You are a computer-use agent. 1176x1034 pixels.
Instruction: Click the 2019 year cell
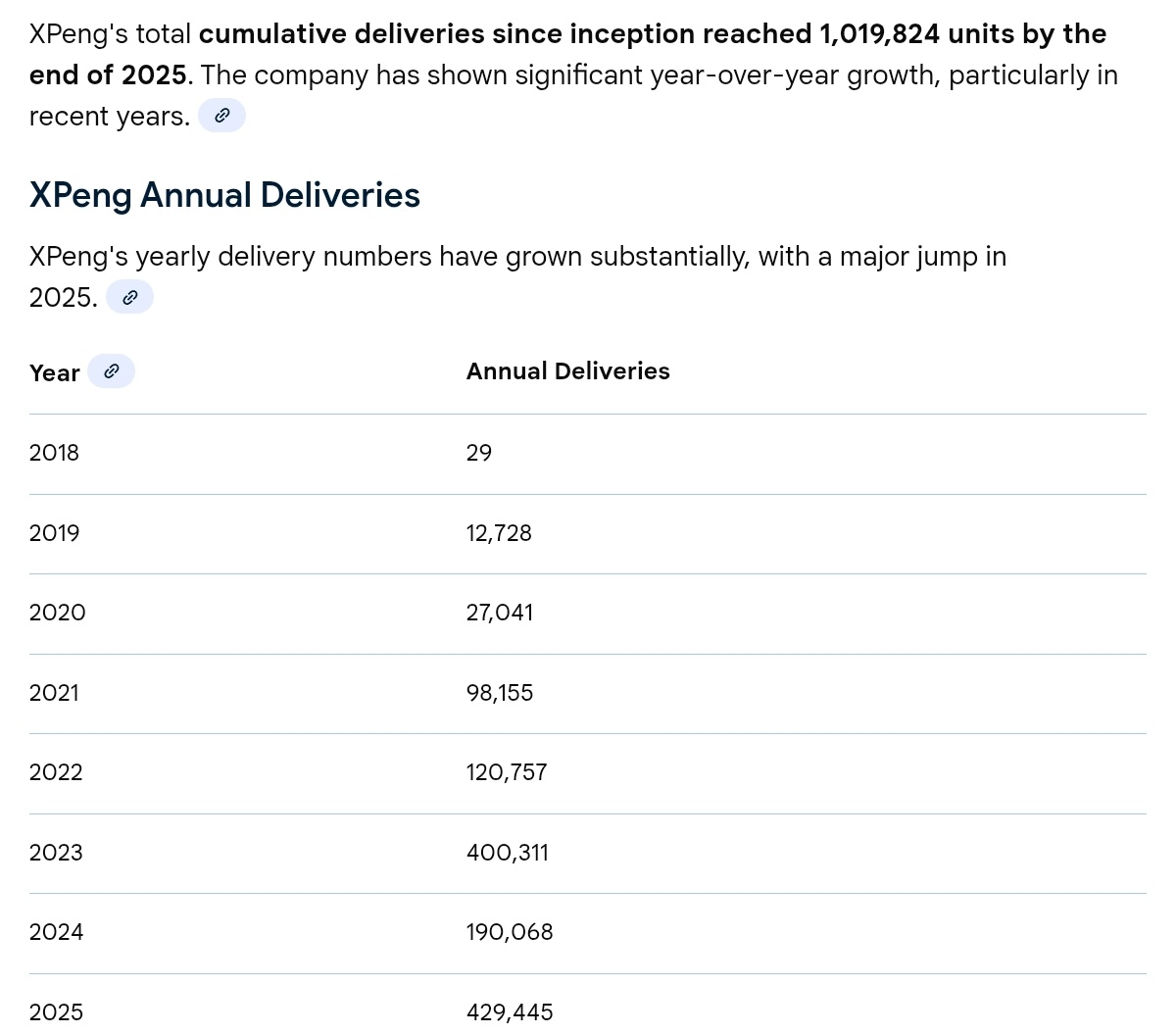[x=55, y=533]
